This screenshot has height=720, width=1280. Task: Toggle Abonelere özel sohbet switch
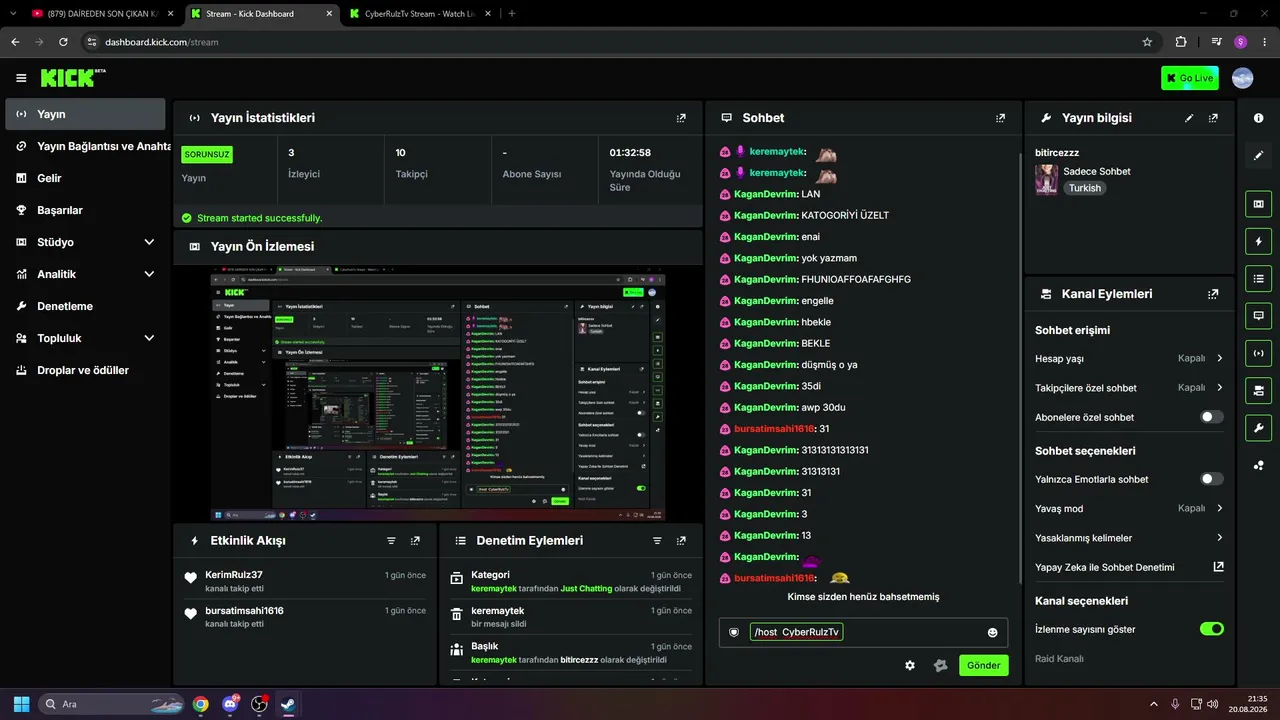coord(1211,417)
